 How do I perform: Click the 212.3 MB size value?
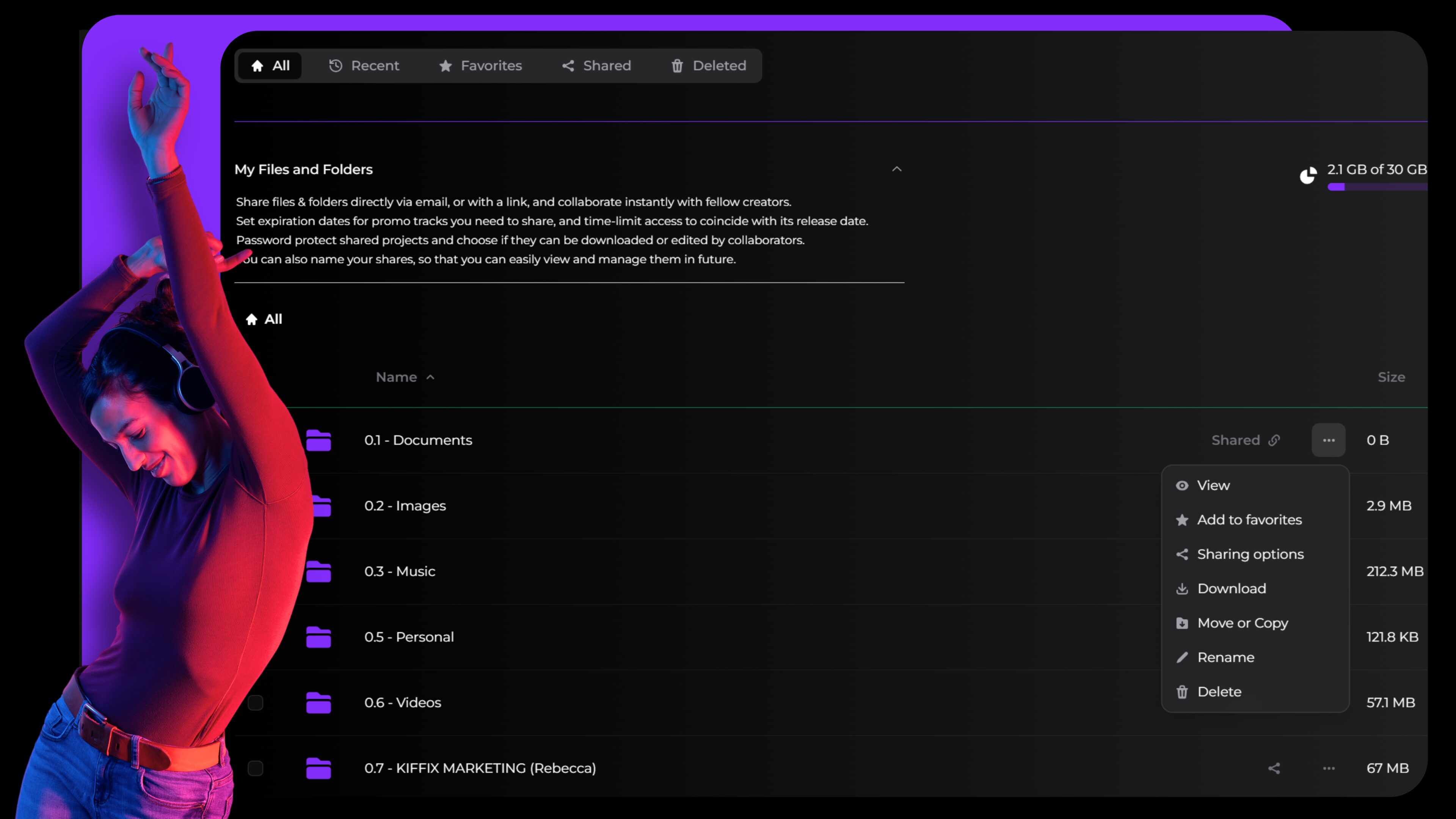[x=1395, y=571]
